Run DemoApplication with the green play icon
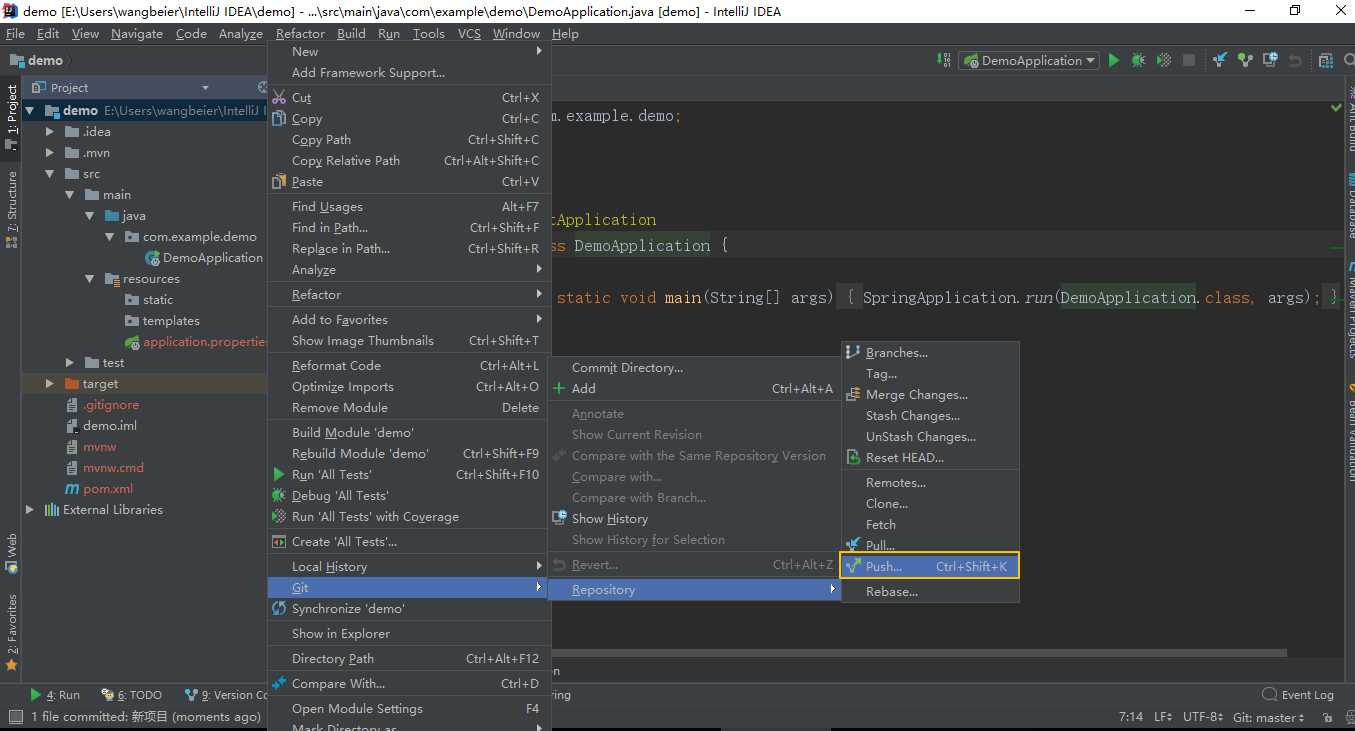This screenshot has height=731, width=1355. [1114, 60]
